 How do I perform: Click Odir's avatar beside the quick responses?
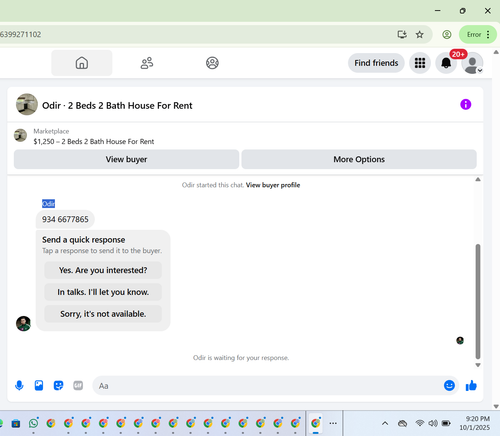pos(23,323)
